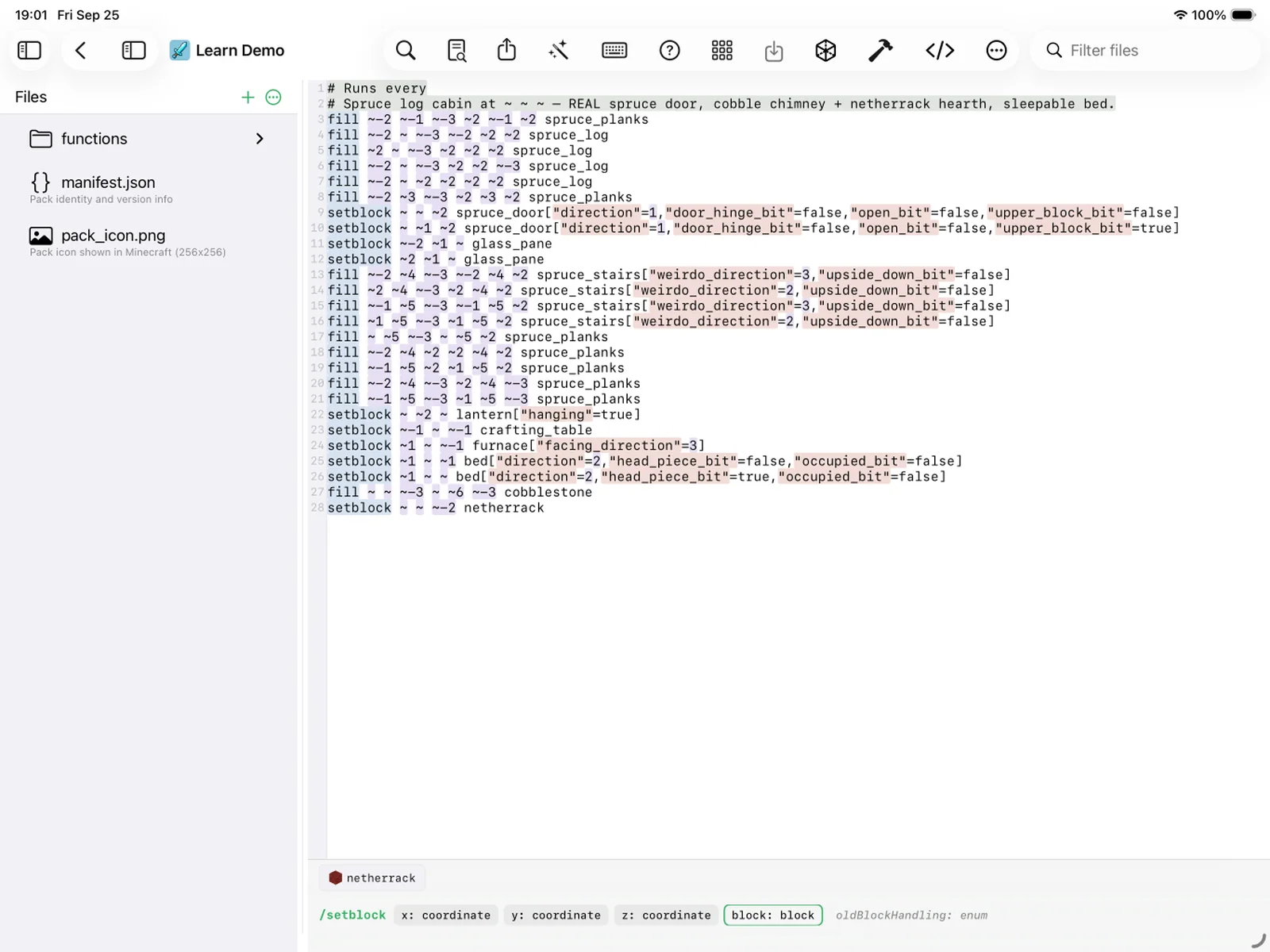Add a new file with plus icon

(x=248, y=97)
